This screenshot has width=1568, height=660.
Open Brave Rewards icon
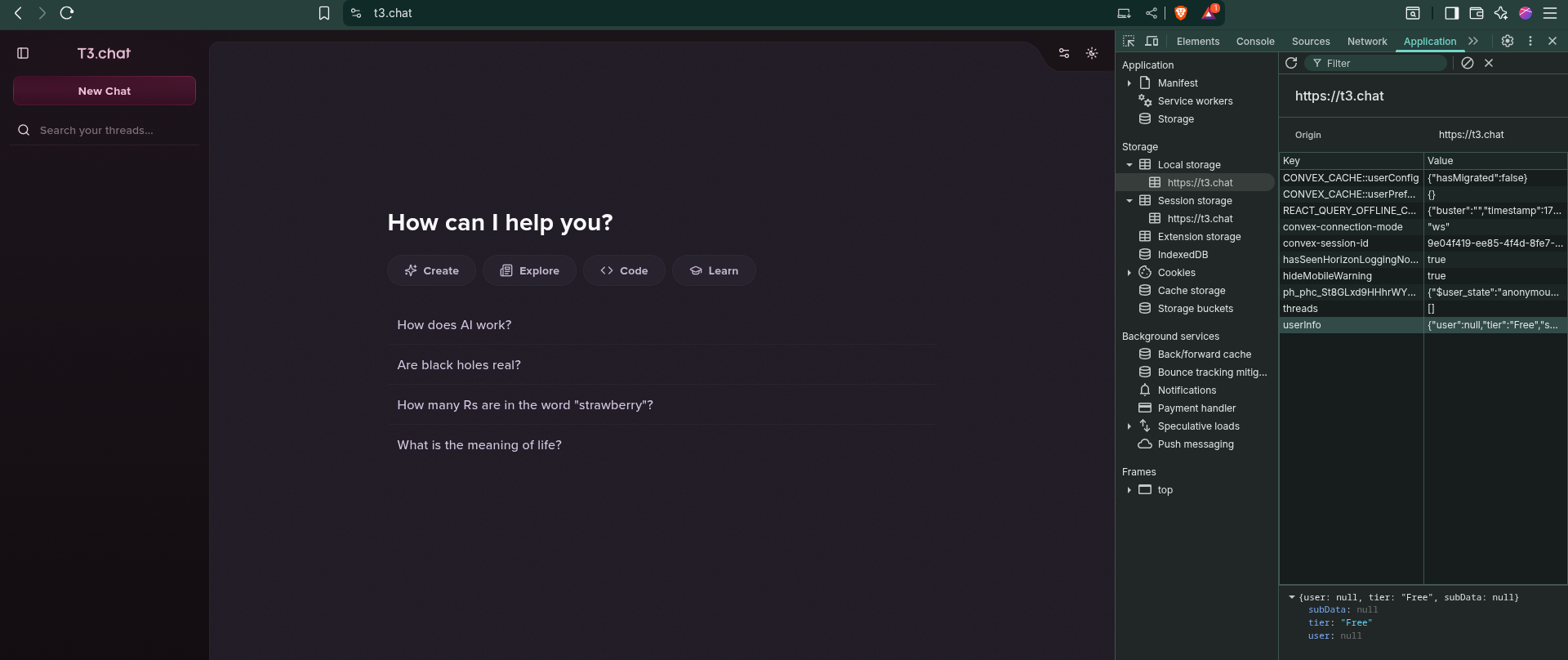click(1209, 12)
